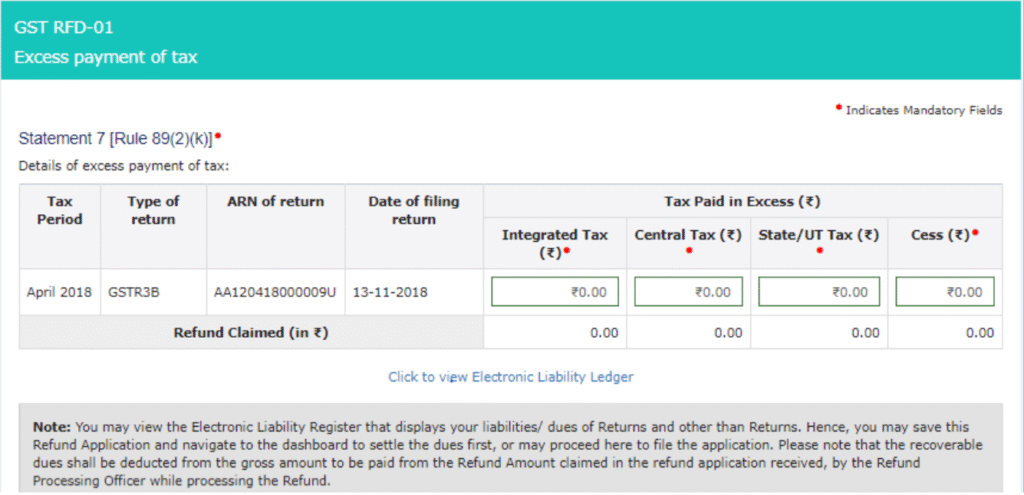The width and height of the screenshot is (1024, 495).
Task: Click the Statement 7 Rule 89(2)(k) heading
Action: point(116,137)
